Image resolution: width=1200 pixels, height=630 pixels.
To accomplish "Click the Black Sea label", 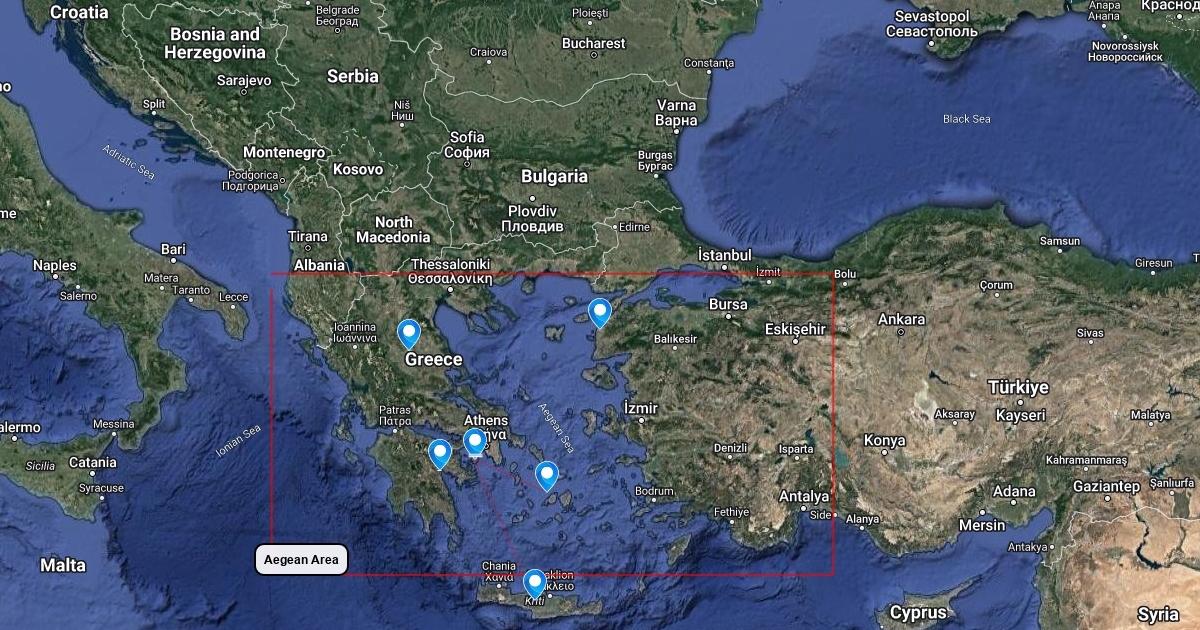I will click(x=966, y=119).
